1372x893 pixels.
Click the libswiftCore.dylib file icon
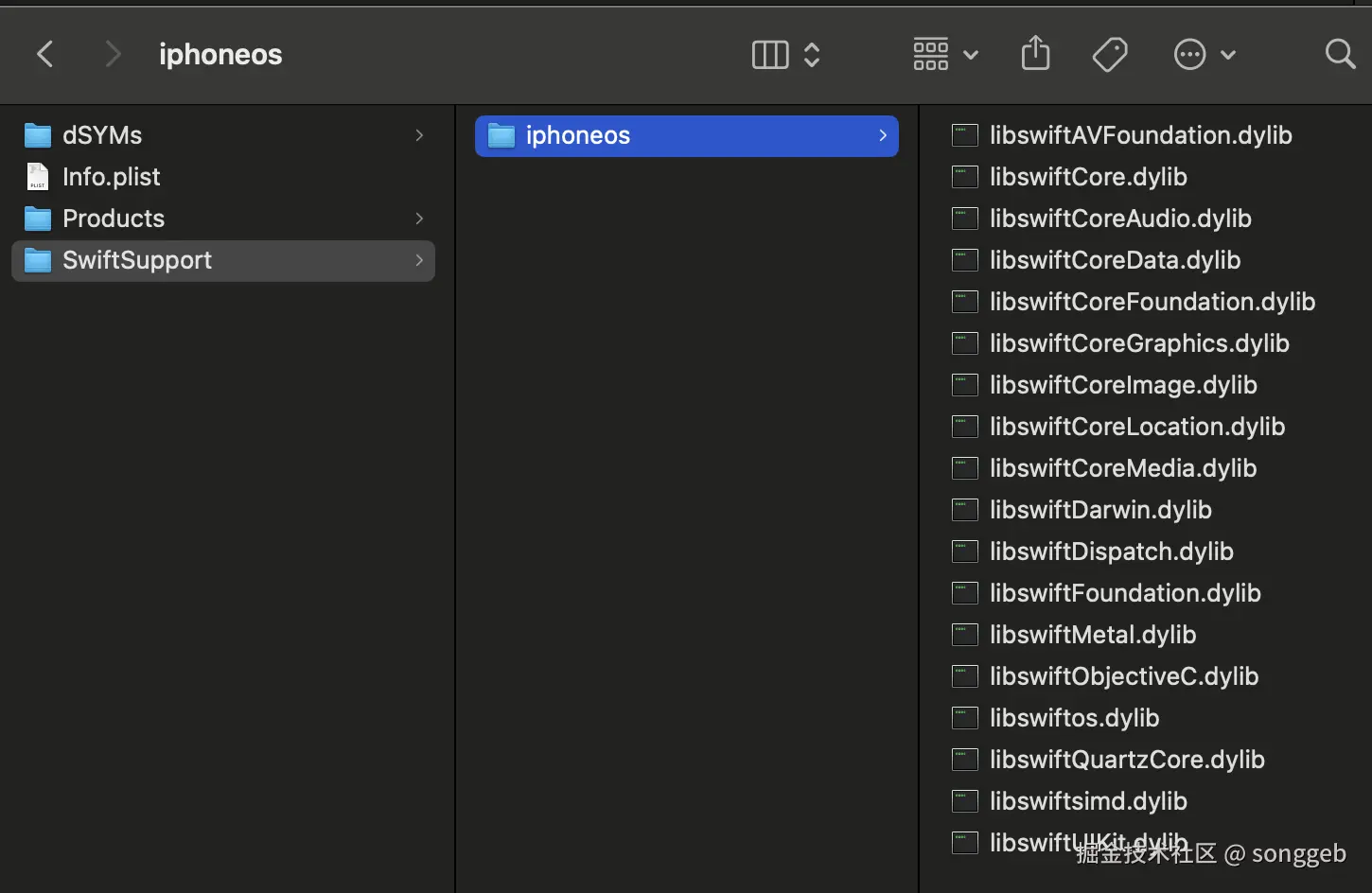tap(964, 177)
